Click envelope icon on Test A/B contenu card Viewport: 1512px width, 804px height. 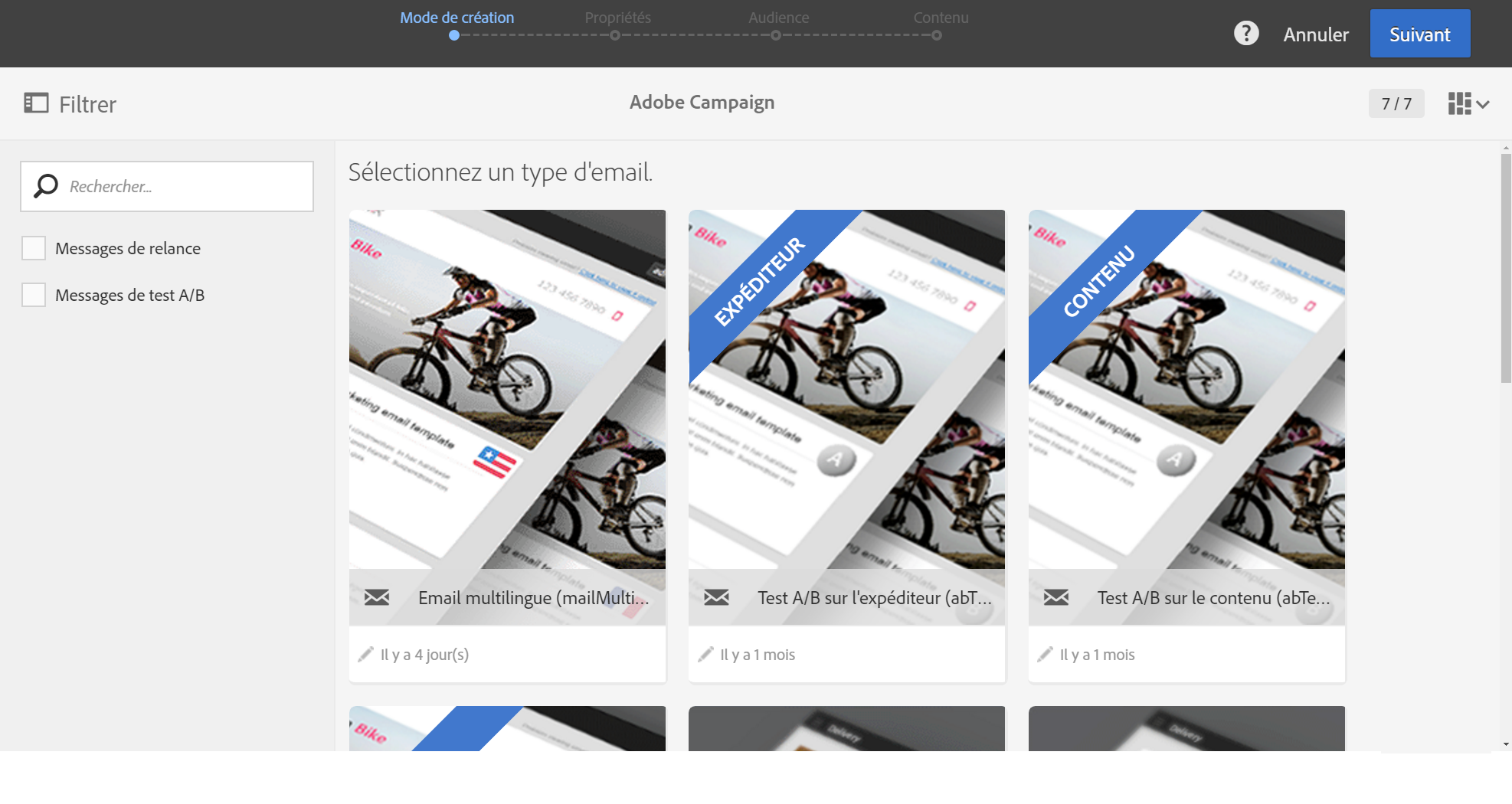click(x=1056, y=597)
